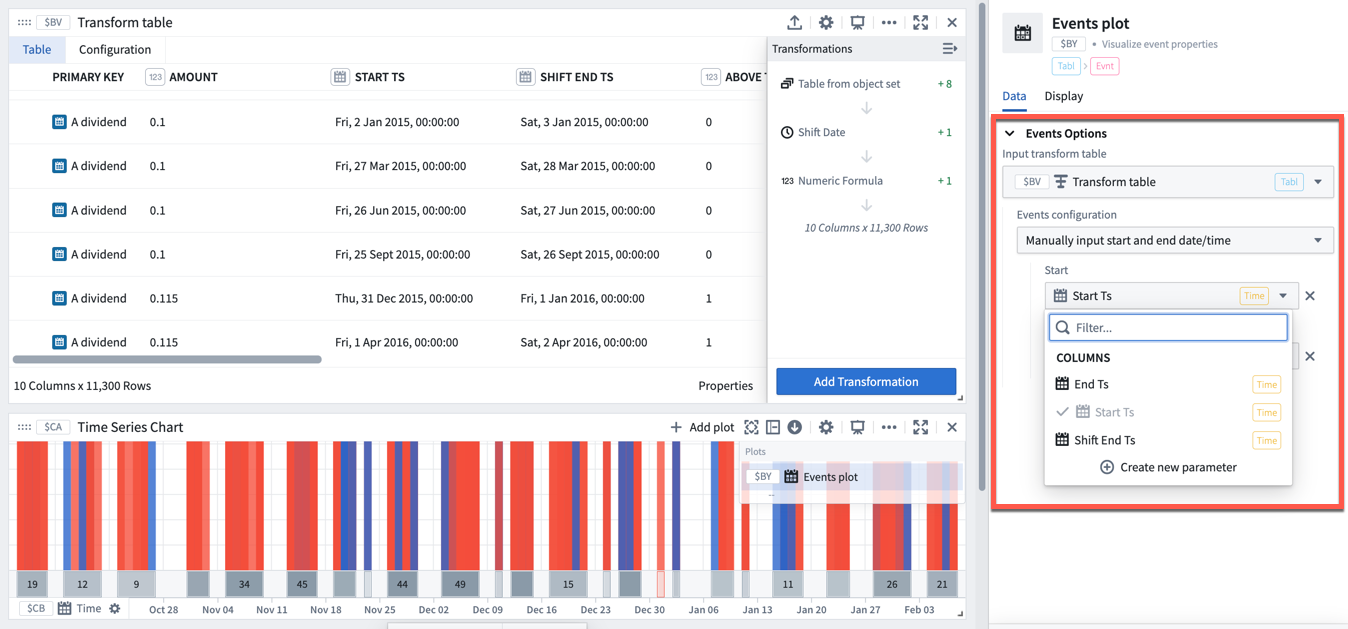
Task: Click the gear icon next to Time axis label
Action: (x=115, y=608)
